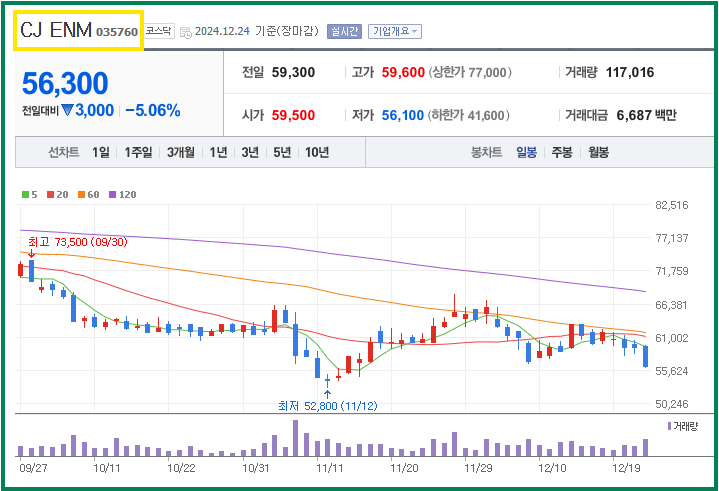Click orange 60-day moving average swatch
Viewport: 719px width, 491px height.
[x=81, y=194]
